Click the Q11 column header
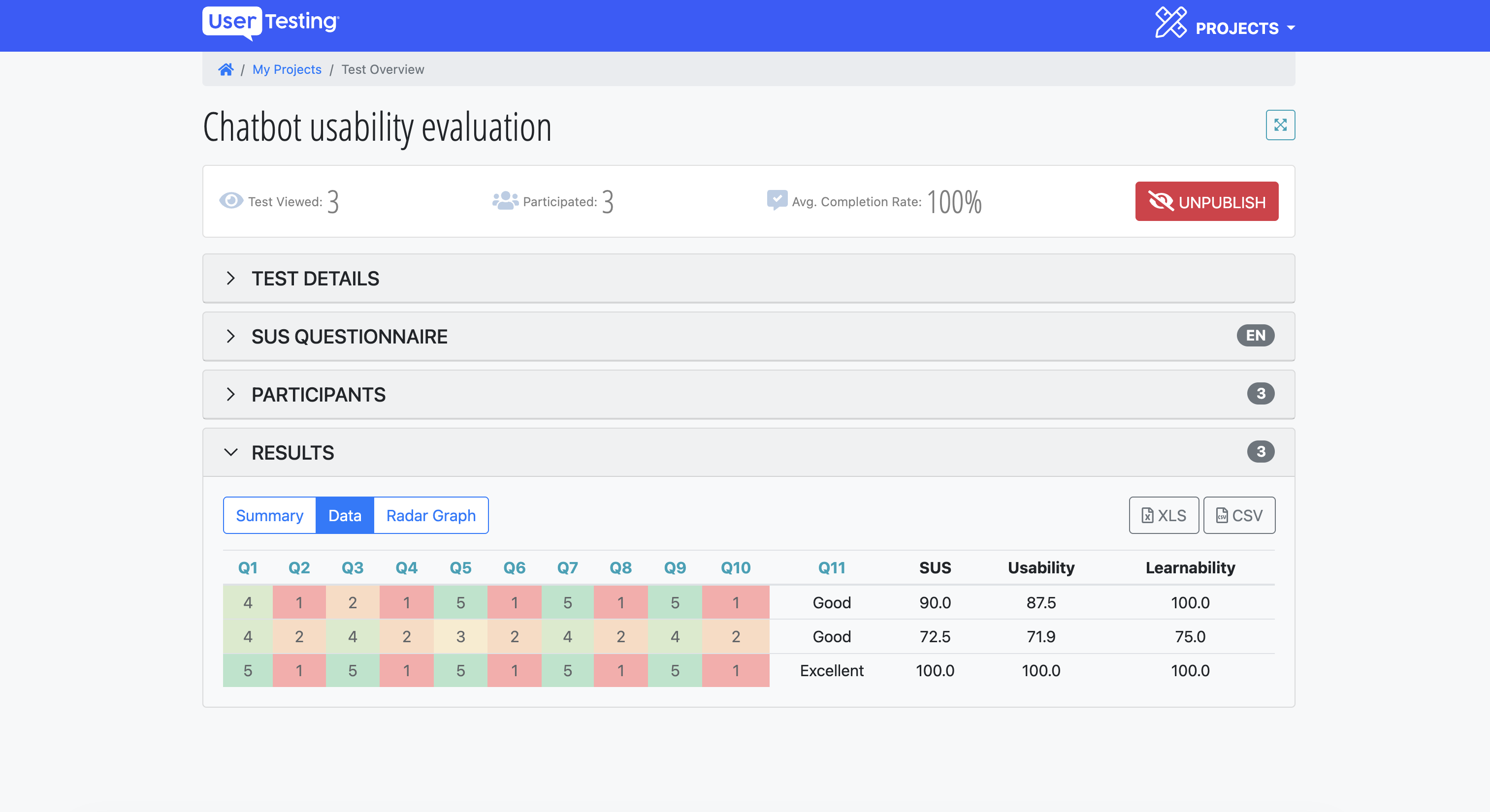 point(831,567)
